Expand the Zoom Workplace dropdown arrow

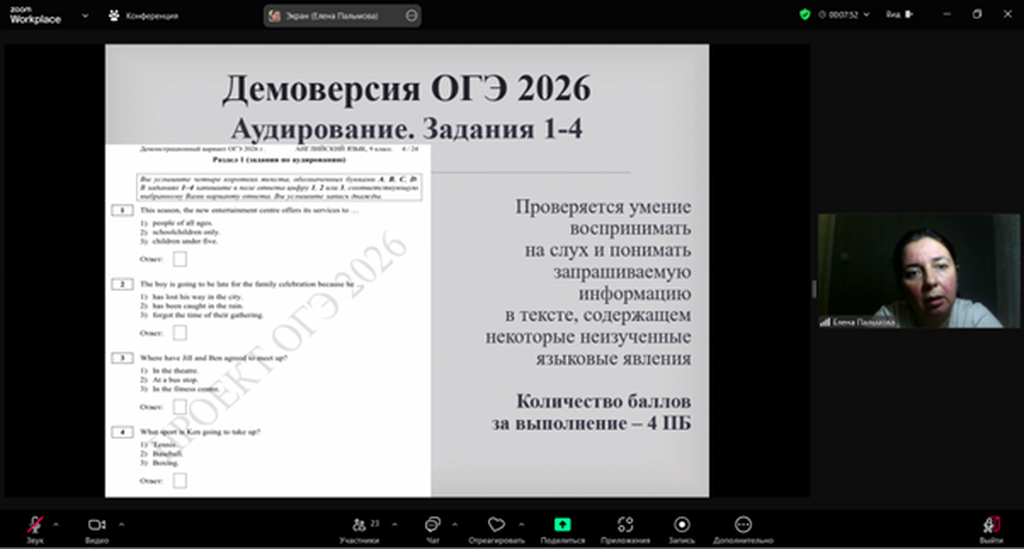84,16
